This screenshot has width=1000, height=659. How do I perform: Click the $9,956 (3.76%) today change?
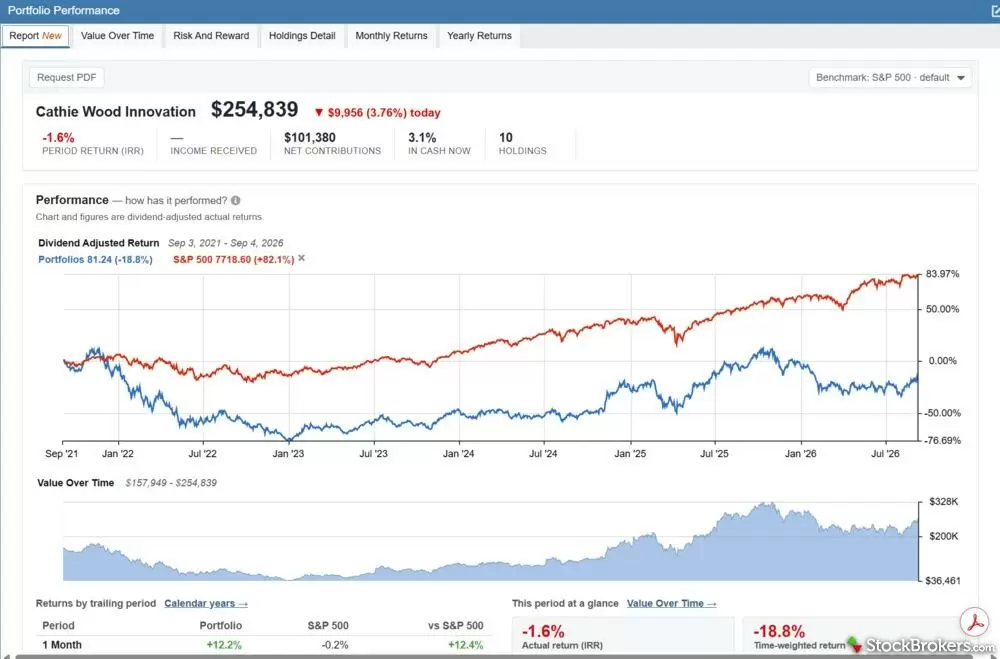377,113
